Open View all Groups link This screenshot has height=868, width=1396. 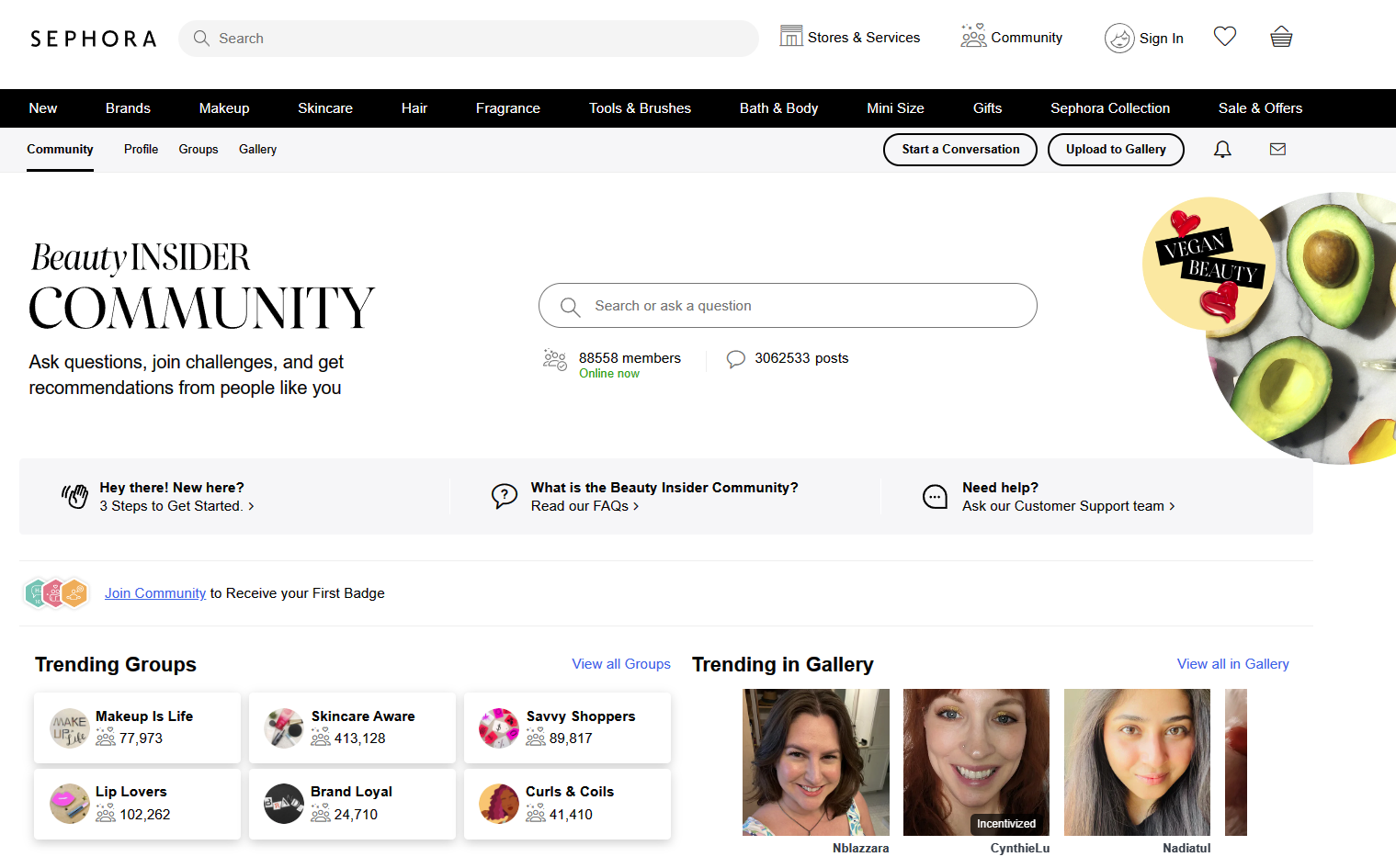coord(621,664)
